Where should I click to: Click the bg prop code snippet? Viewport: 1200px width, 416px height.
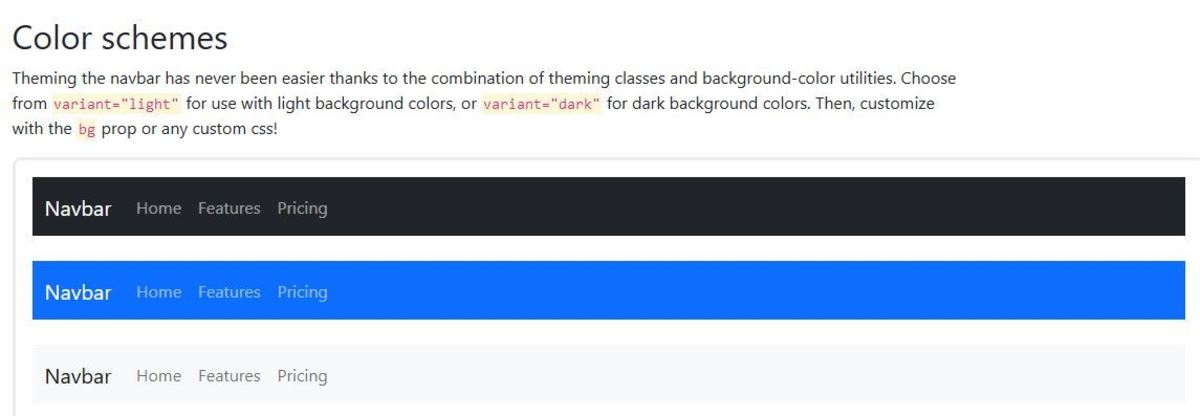click(x=86, y=130)
